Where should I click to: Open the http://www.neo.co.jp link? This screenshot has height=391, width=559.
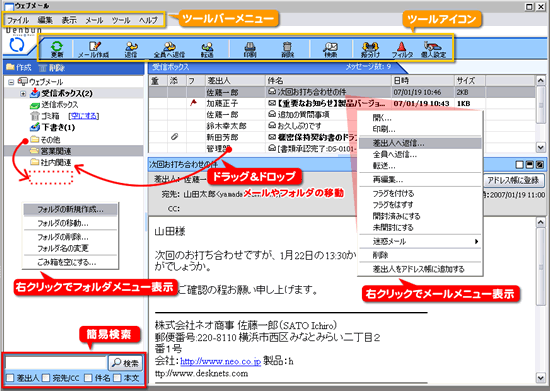click(x=220, y=361)
